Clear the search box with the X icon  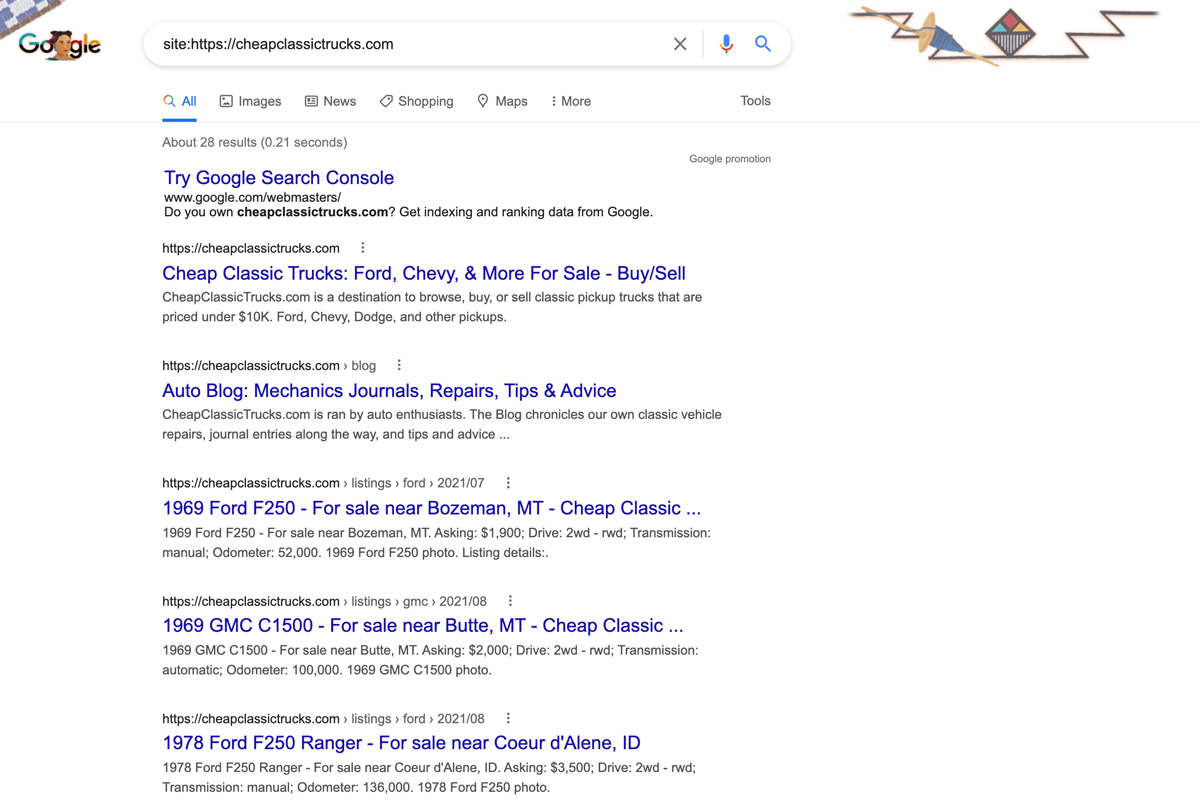coord(680,44)
